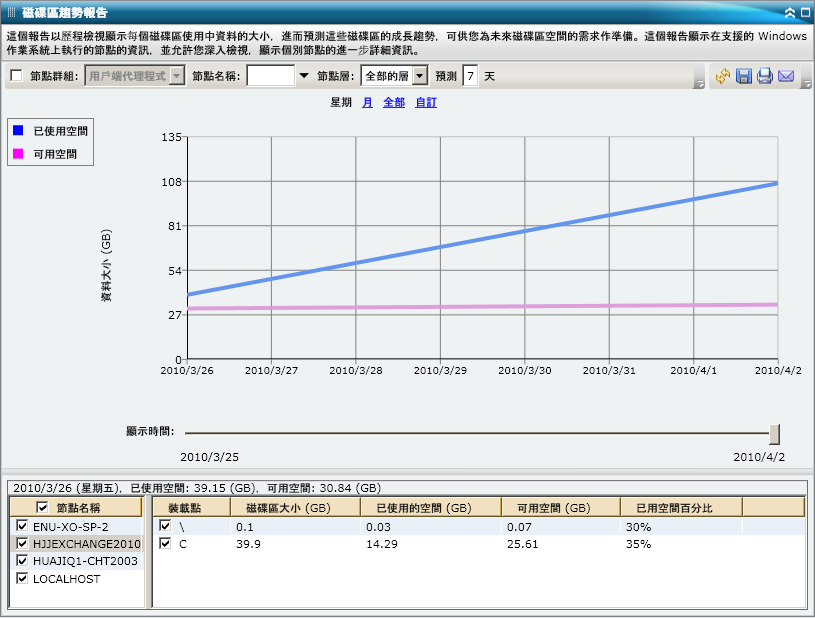
Task: Switch to the 月 time range
Action: coord(367,102)
